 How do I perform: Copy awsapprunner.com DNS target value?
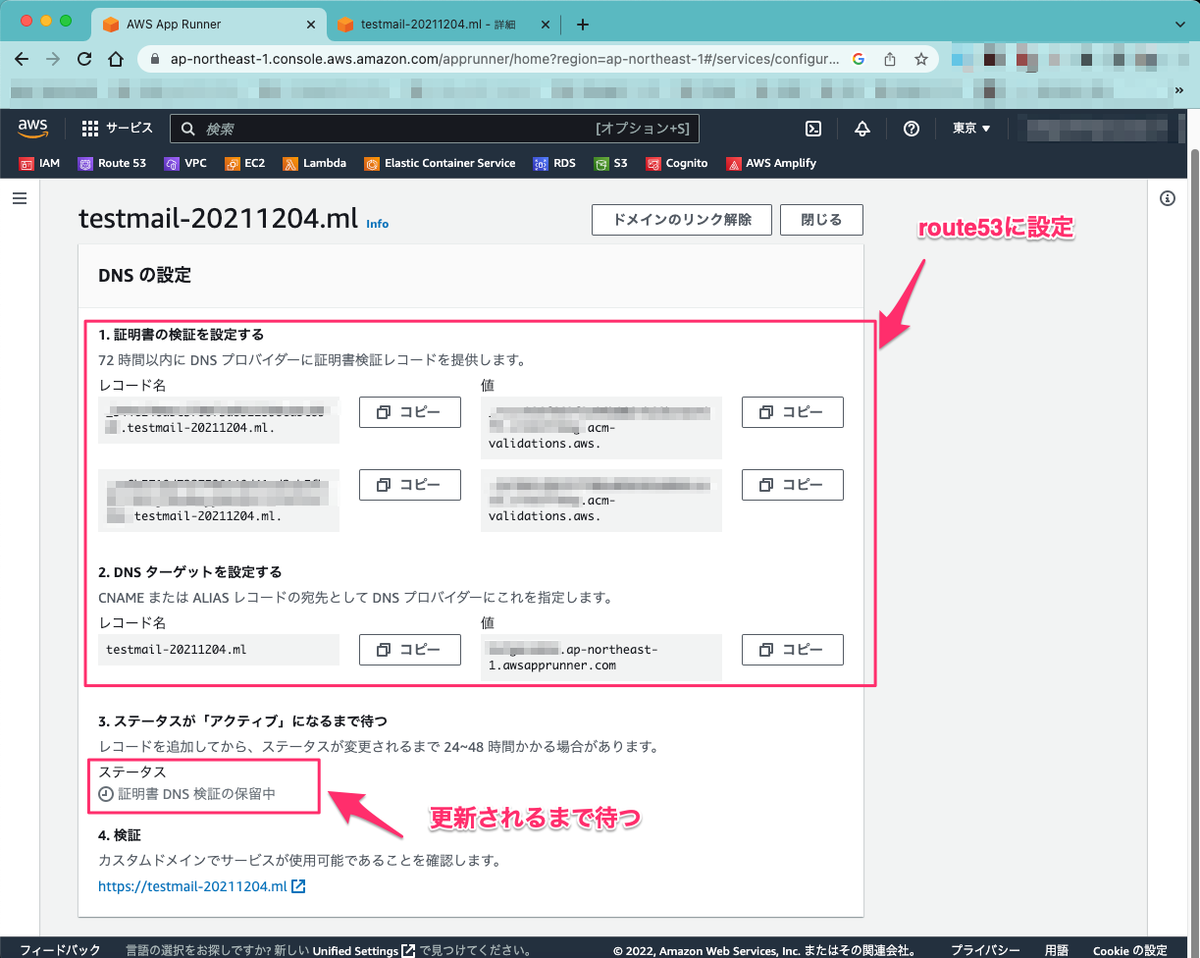pyautogui.click(x=793, y=649)
